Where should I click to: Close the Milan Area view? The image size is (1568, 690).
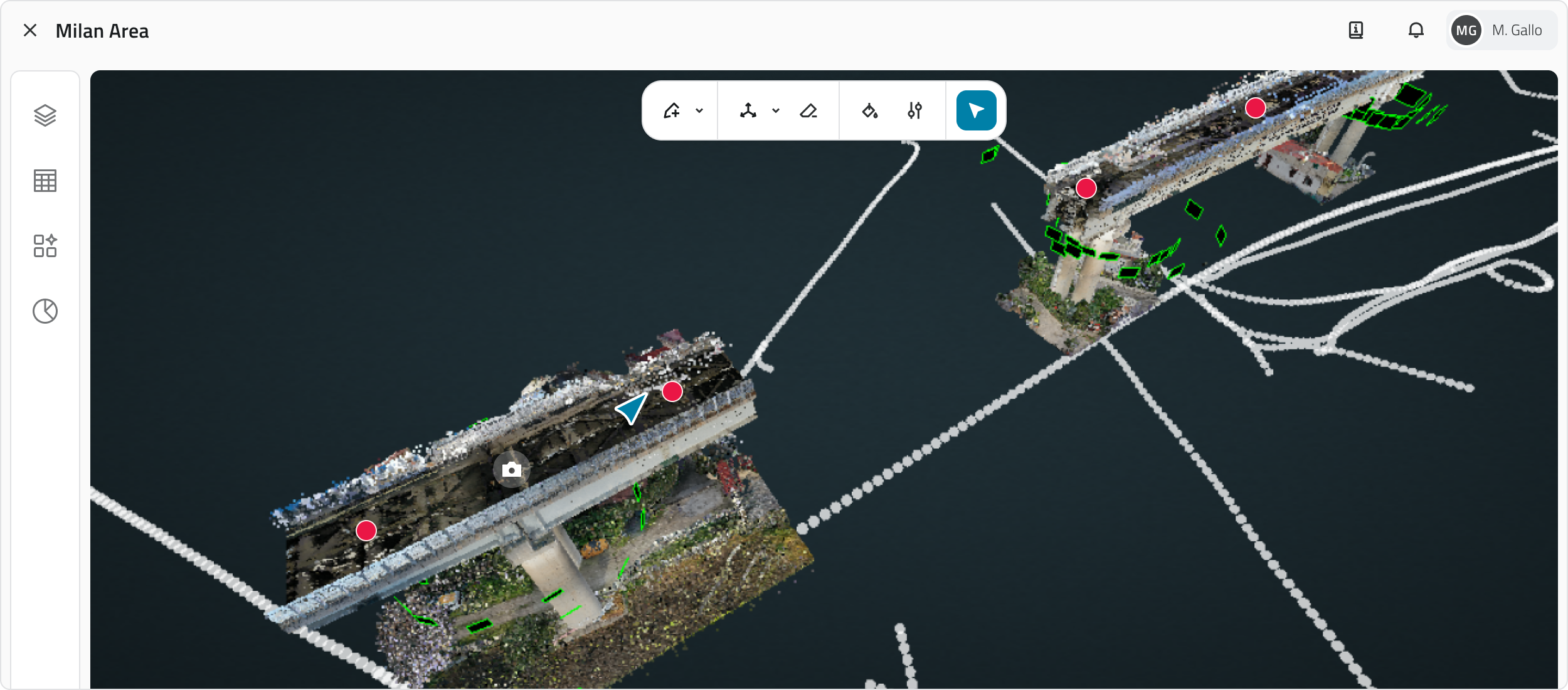click(29, 30)
